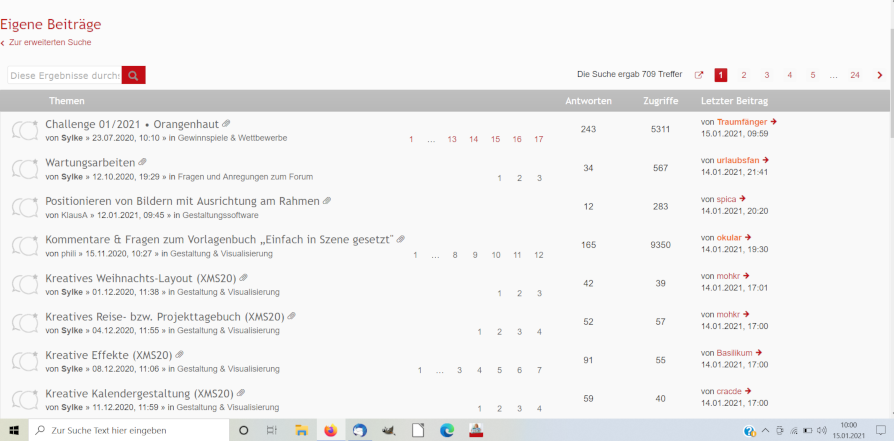The width and height of the screenshot is (894, 441).
Task: Select current results page 1
Action: pyautogui.click(x=721, y=75)
